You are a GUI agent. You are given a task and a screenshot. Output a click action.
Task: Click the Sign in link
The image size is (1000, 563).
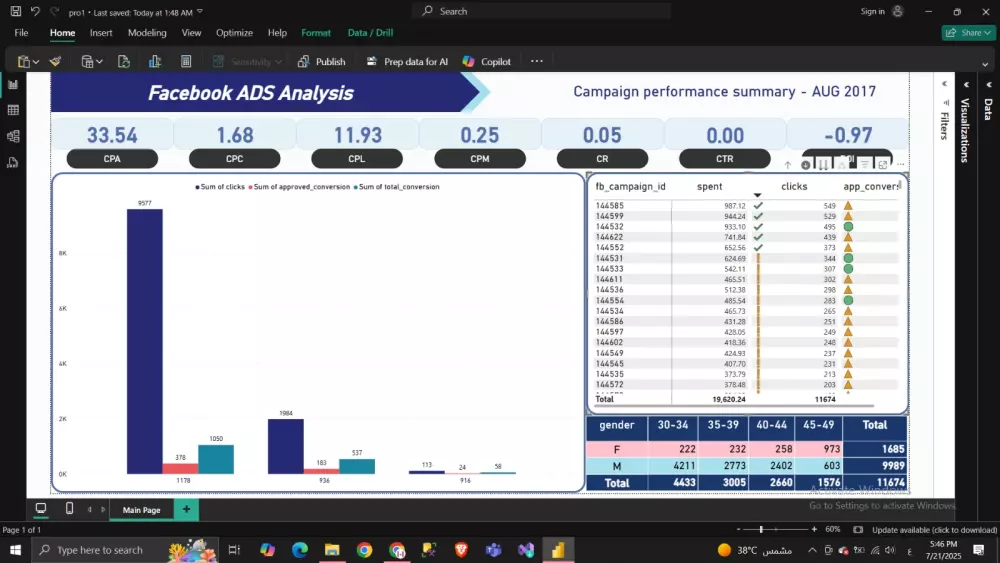point(872,11)
